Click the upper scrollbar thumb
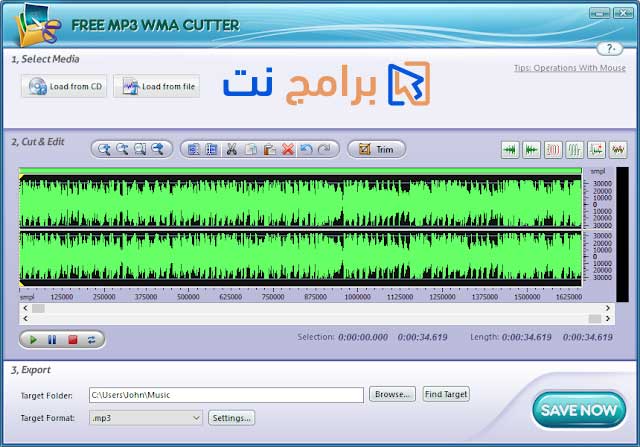 38,308
